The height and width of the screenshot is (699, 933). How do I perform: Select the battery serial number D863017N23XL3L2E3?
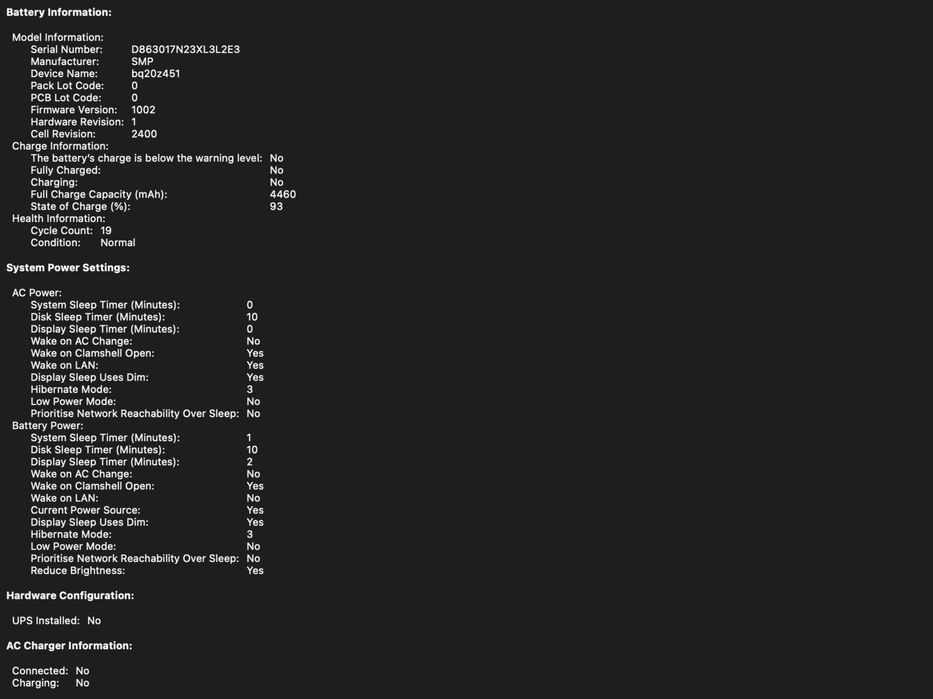pos(185,49)
